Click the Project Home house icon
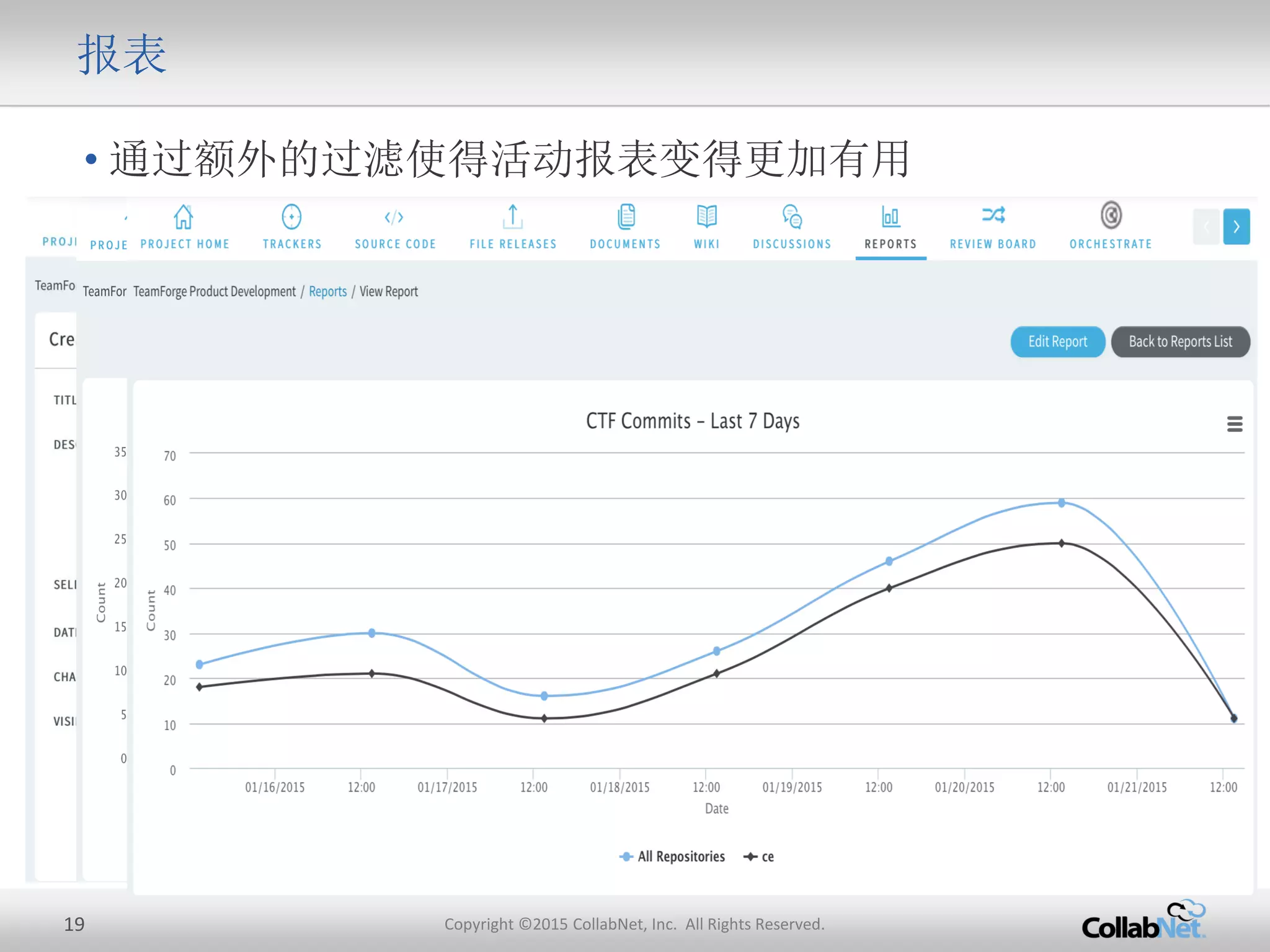Image resolution: width=1270 pixels, height=952 pixels. tap(184, 217)
